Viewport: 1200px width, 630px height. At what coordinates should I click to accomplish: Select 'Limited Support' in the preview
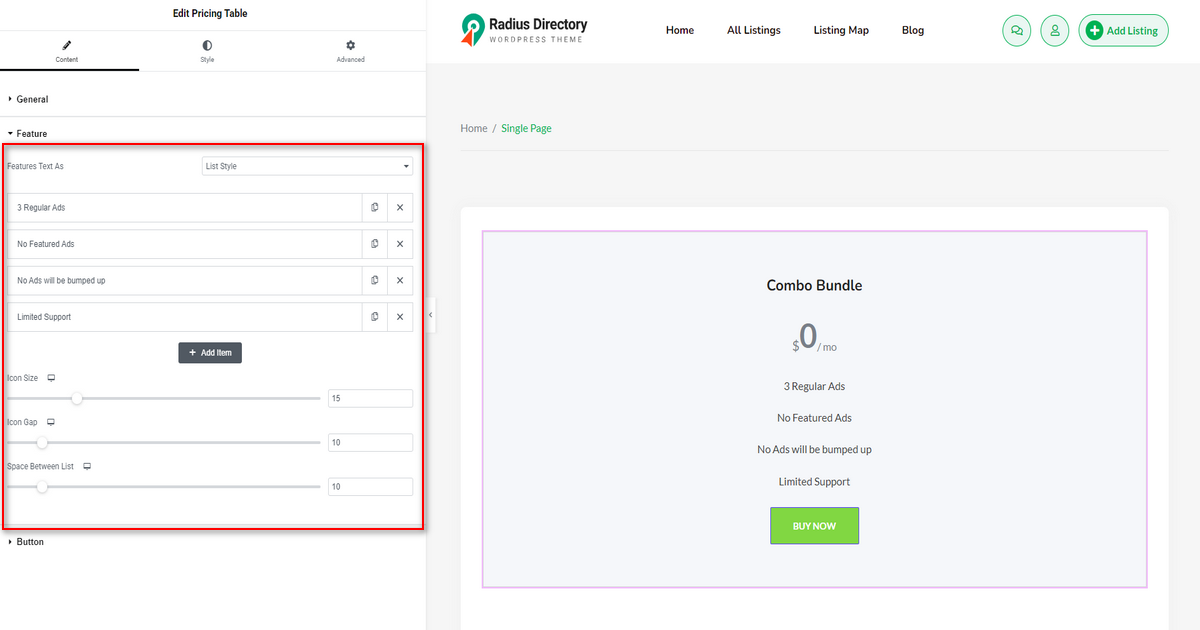tap(814, 482)
